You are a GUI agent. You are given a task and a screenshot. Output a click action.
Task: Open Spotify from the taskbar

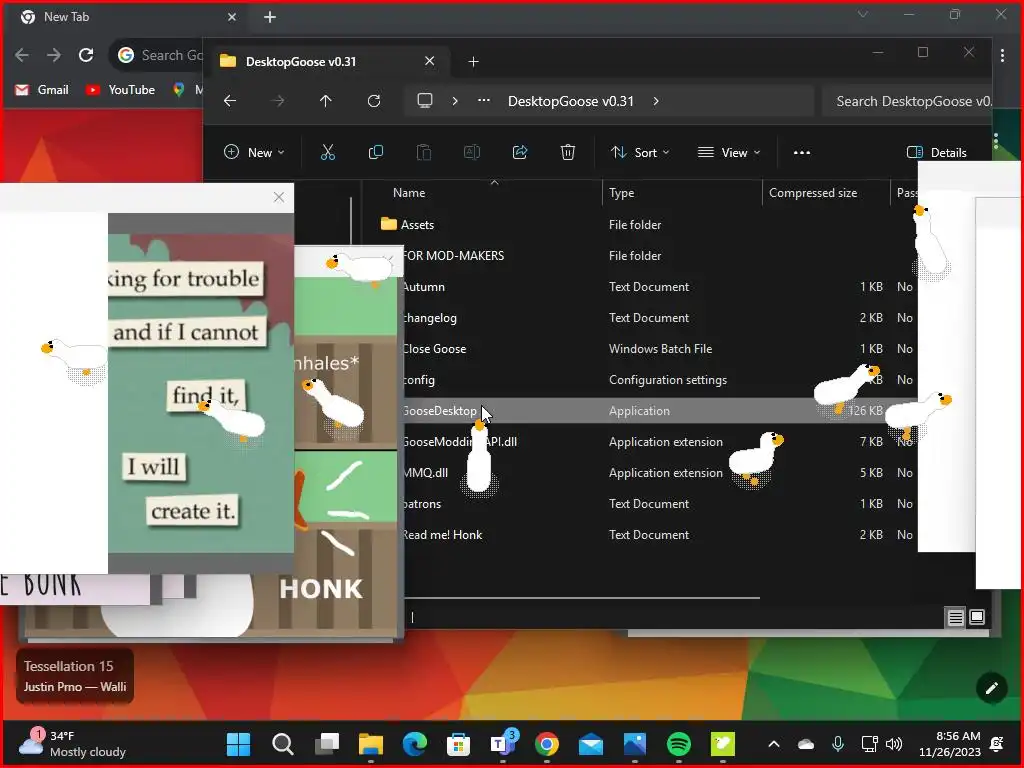(679, 744)
